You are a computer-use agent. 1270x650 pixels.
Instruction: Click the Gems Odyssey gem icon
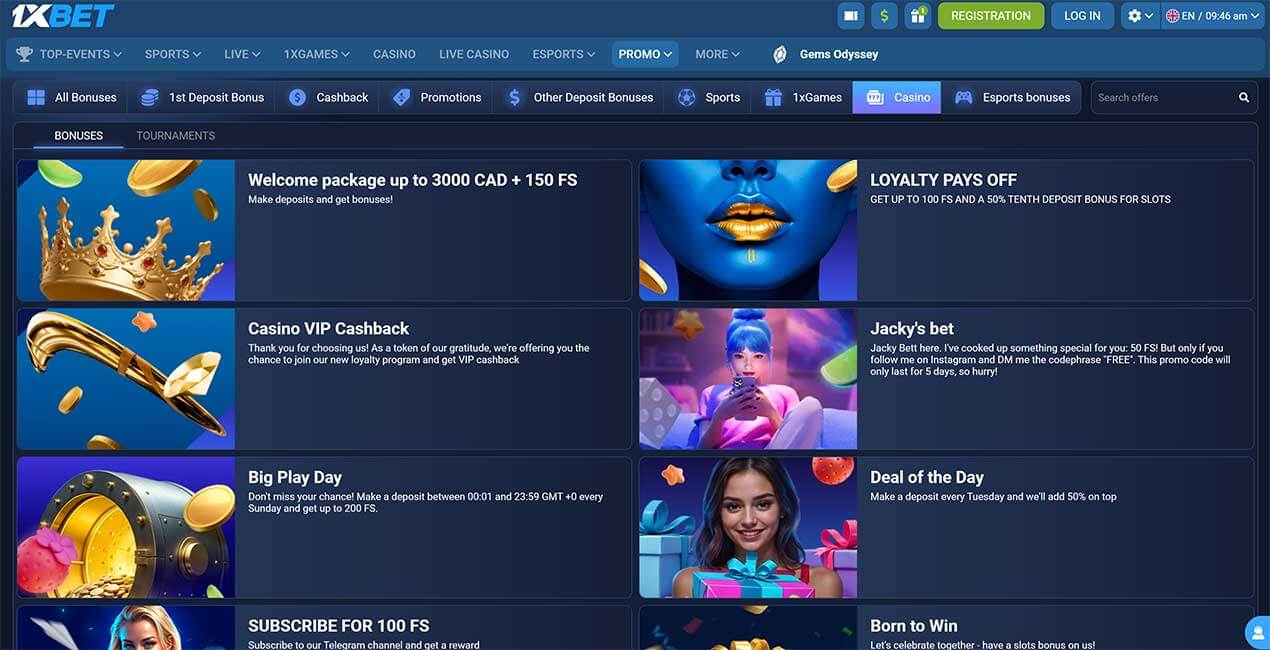[x=780, y=54]
